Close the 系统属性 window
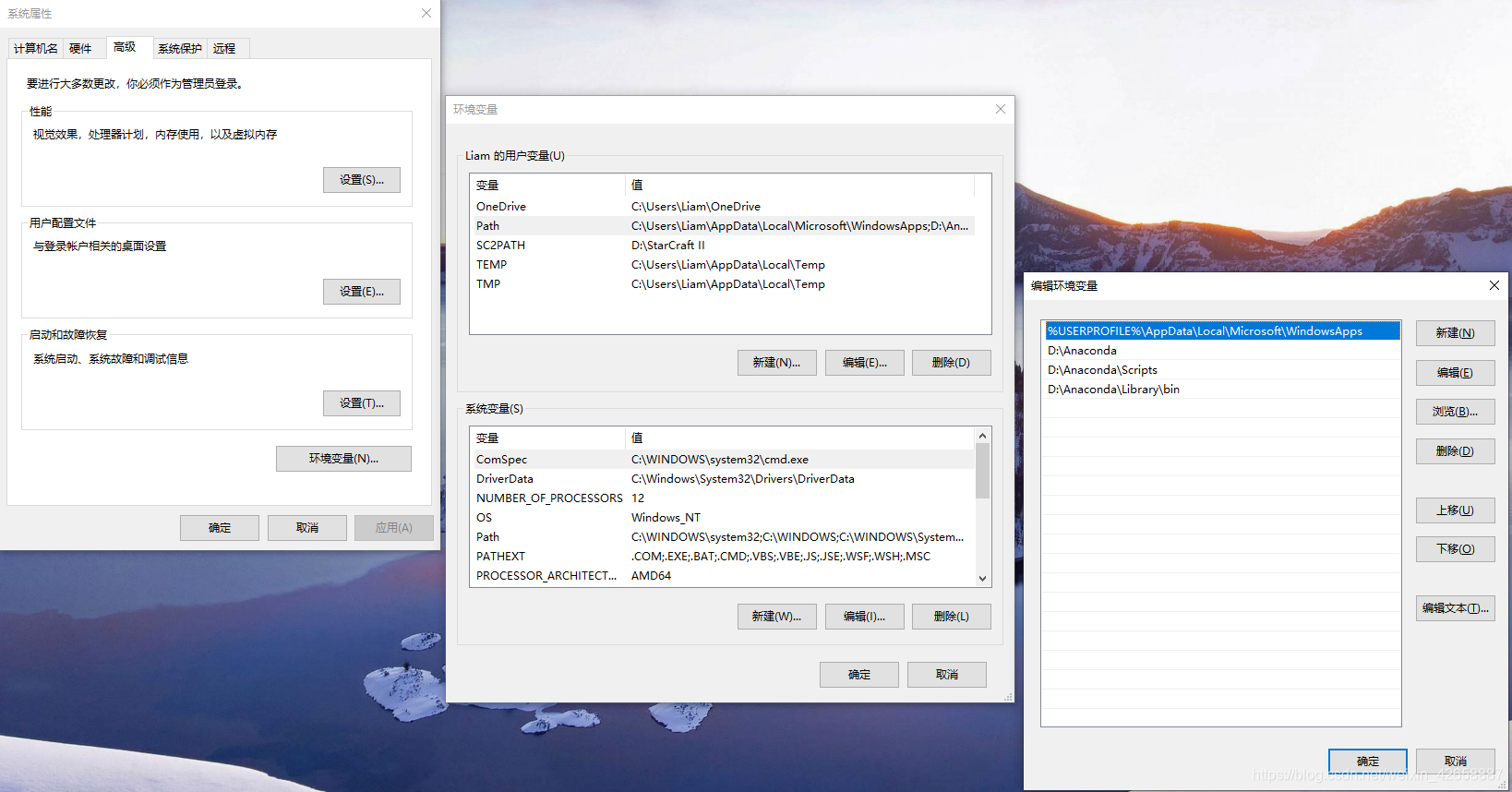The height and width of the screenshot is (792, 1512). point(426,13)
